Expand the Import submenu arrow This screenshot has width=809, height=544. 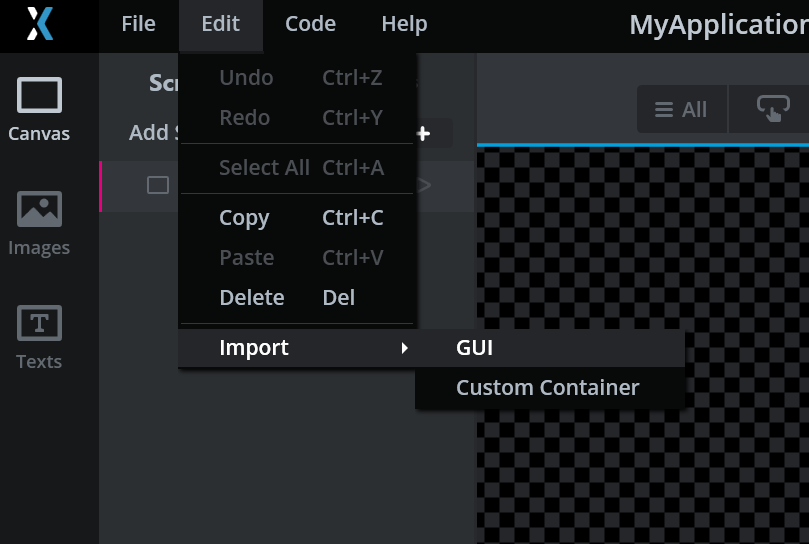404,348
